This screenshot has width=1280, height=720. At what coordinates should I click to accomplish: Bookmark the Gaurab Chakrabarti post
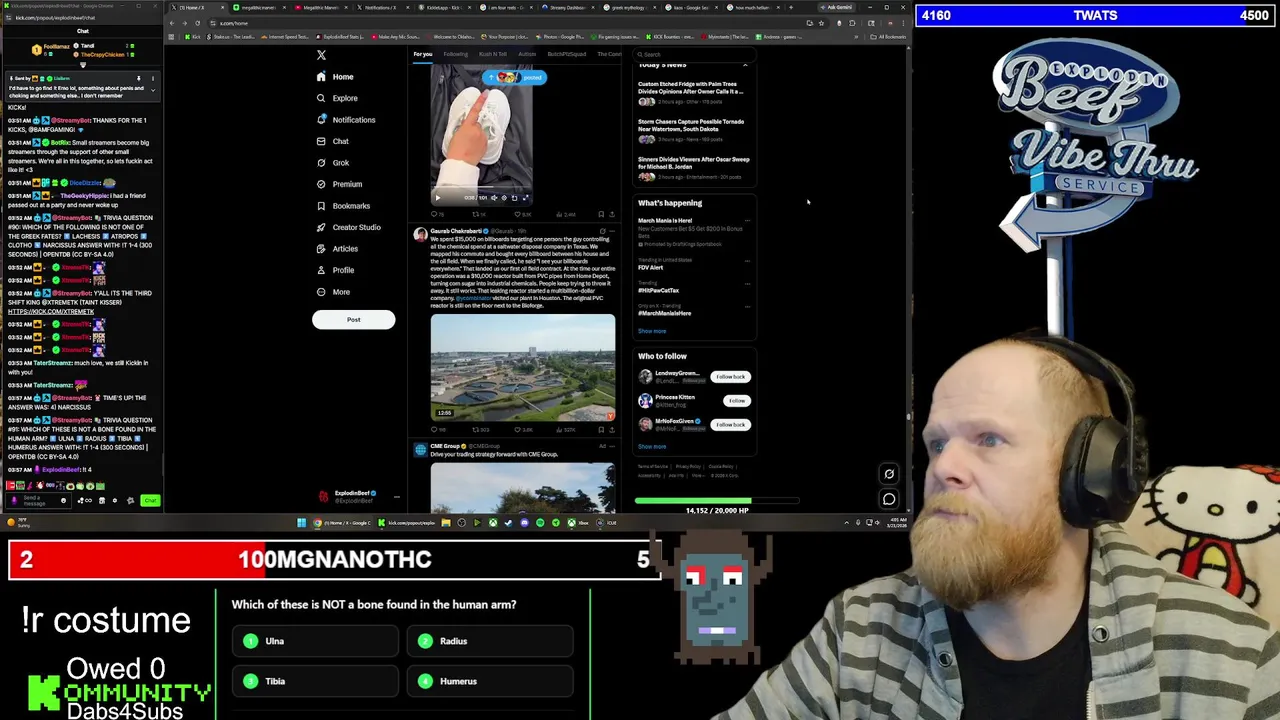coord(601,430)
